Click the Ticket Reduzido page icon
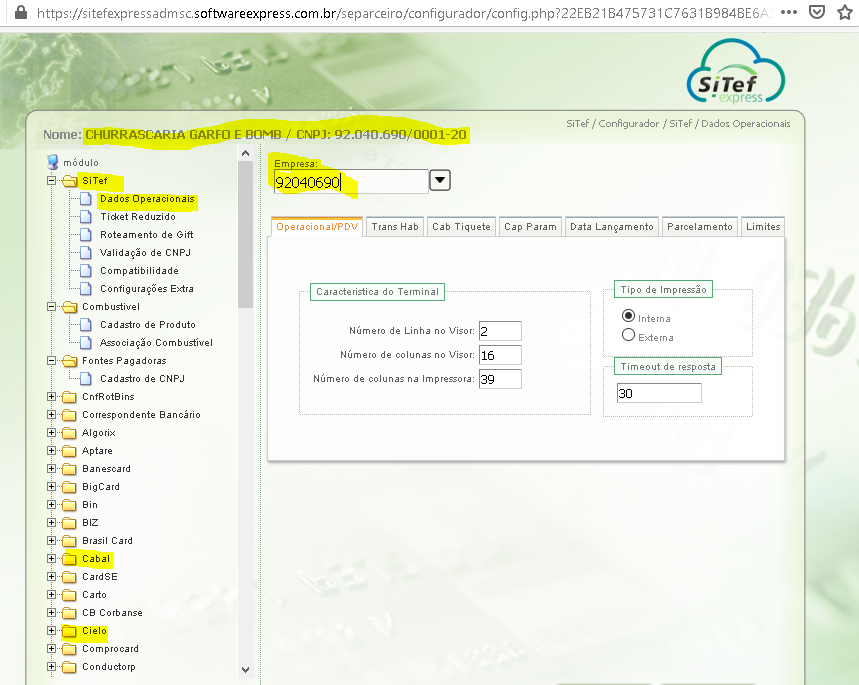 click(86, 216)
